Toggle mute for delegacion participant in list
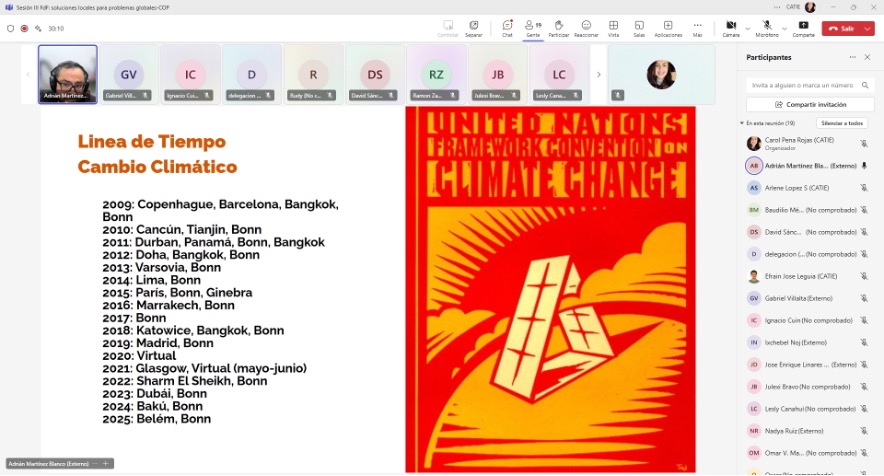884x476 pixels. (864, 254)
